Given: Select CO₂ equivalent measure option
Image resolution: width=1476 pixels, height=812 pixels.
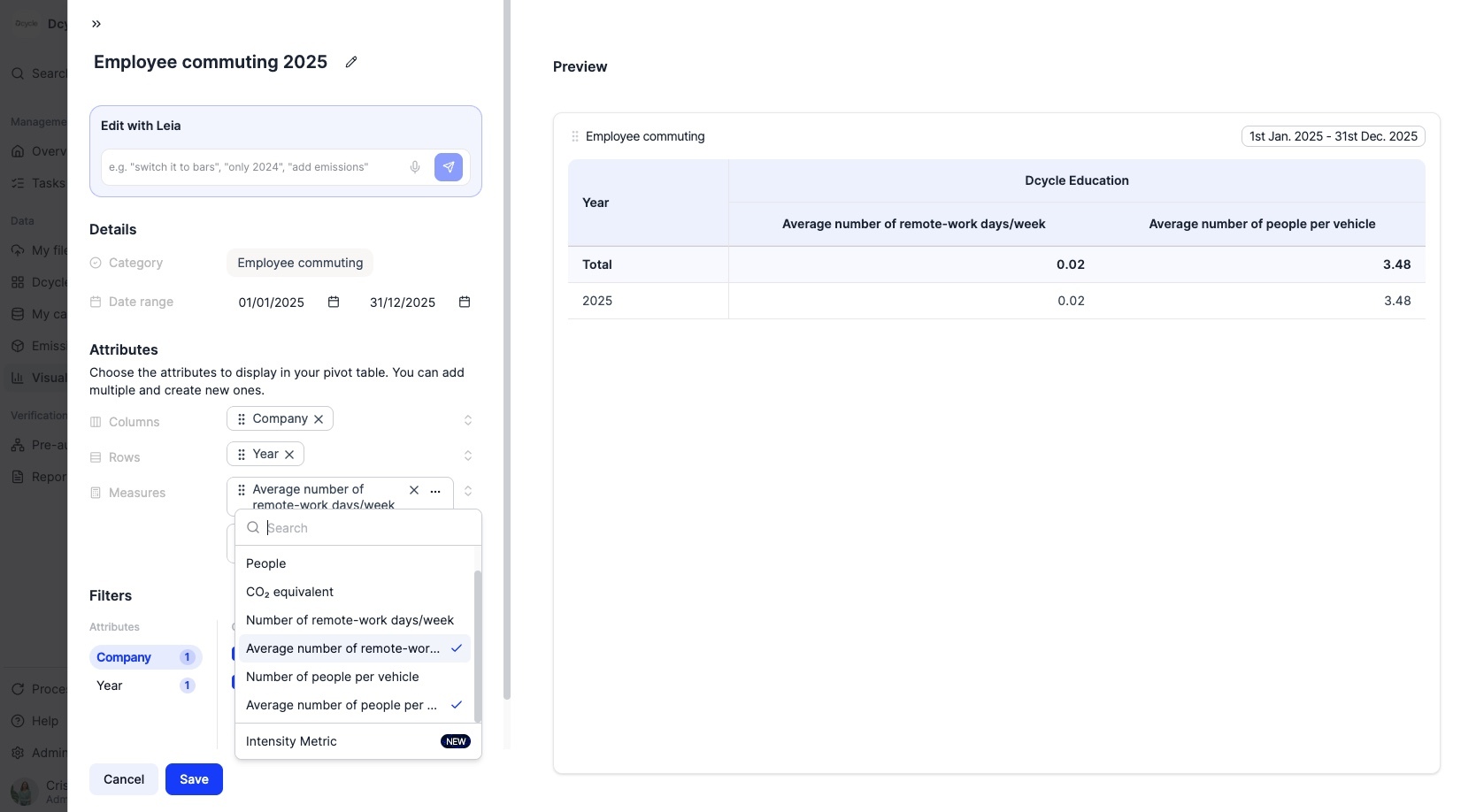Looking at the screenshot, I should pyautogui.click(x=355, y=592).
